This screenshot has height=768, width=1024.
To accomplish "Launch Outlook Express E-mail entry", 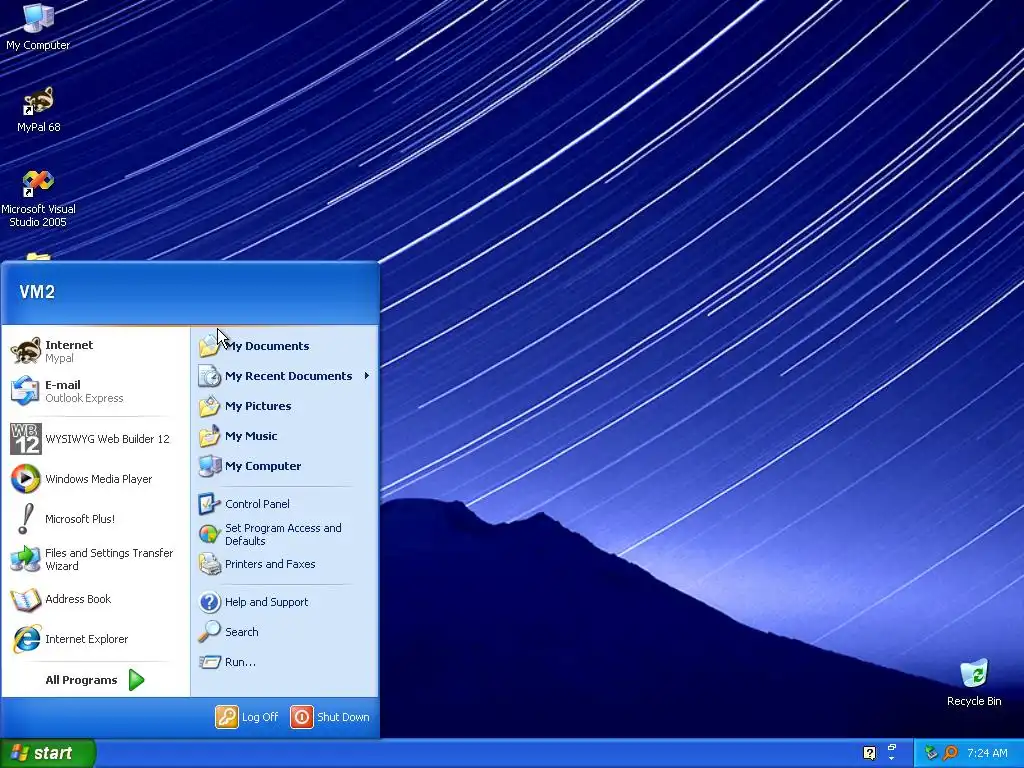I will coord(95,391).
